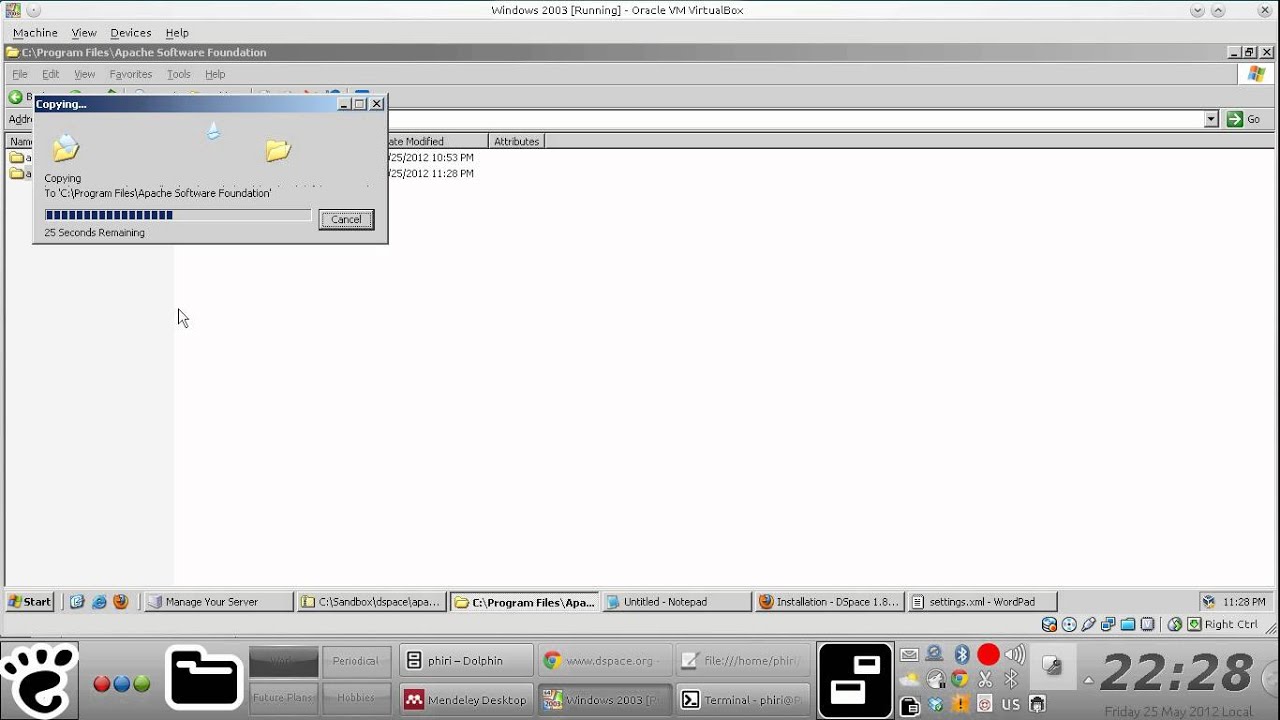
Task: Open the Windows Start menu
Action: tap(30, 602)
